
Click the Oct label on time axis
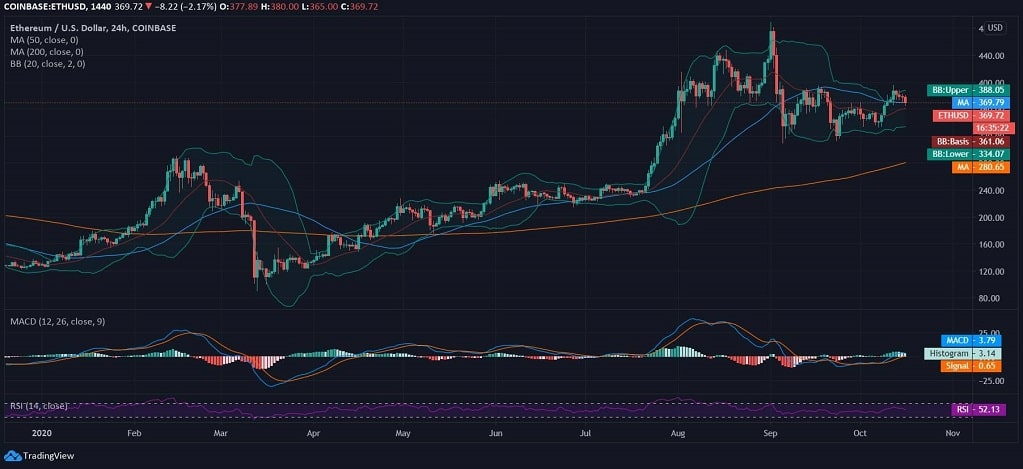[861, 432]
